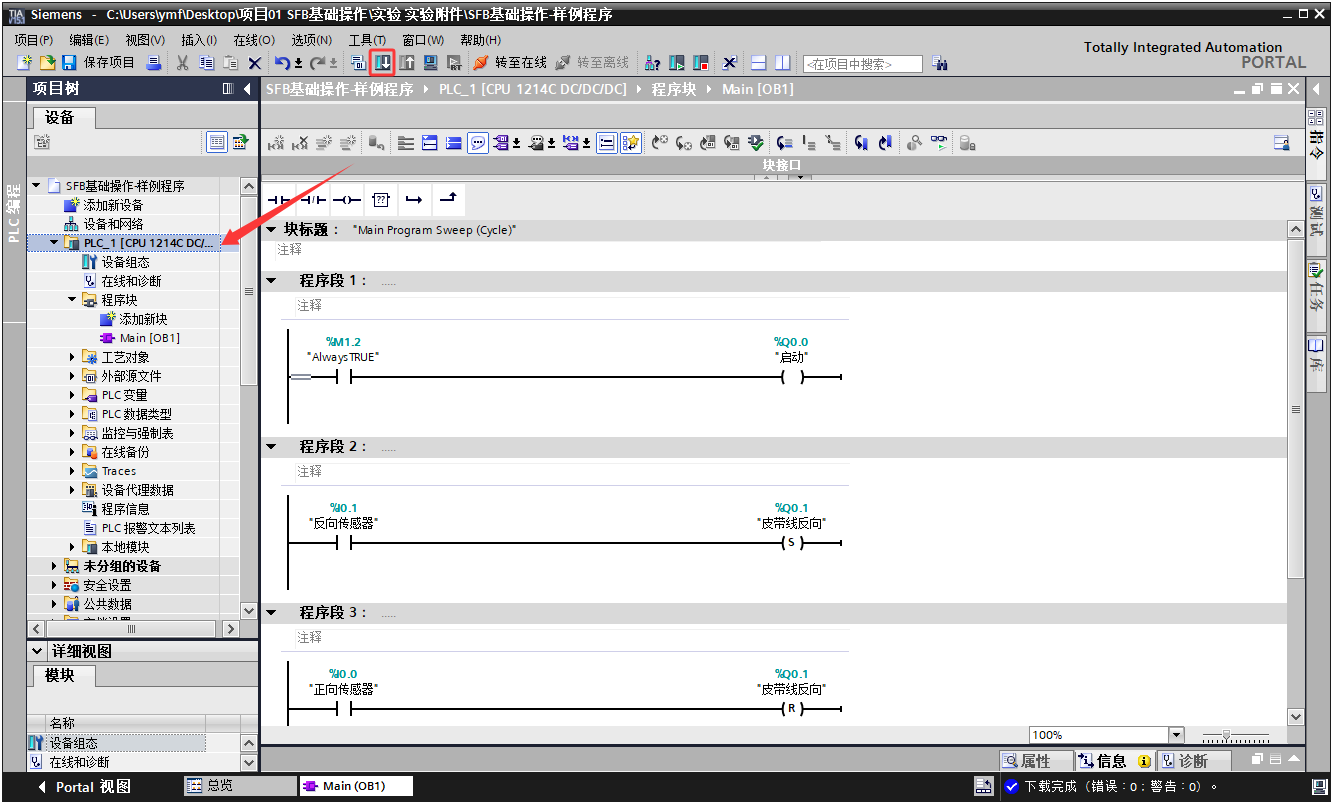This screenshot has height=804, width=1333.
Task: Click the Open branch favorites icon
Action: pos(414,200)
